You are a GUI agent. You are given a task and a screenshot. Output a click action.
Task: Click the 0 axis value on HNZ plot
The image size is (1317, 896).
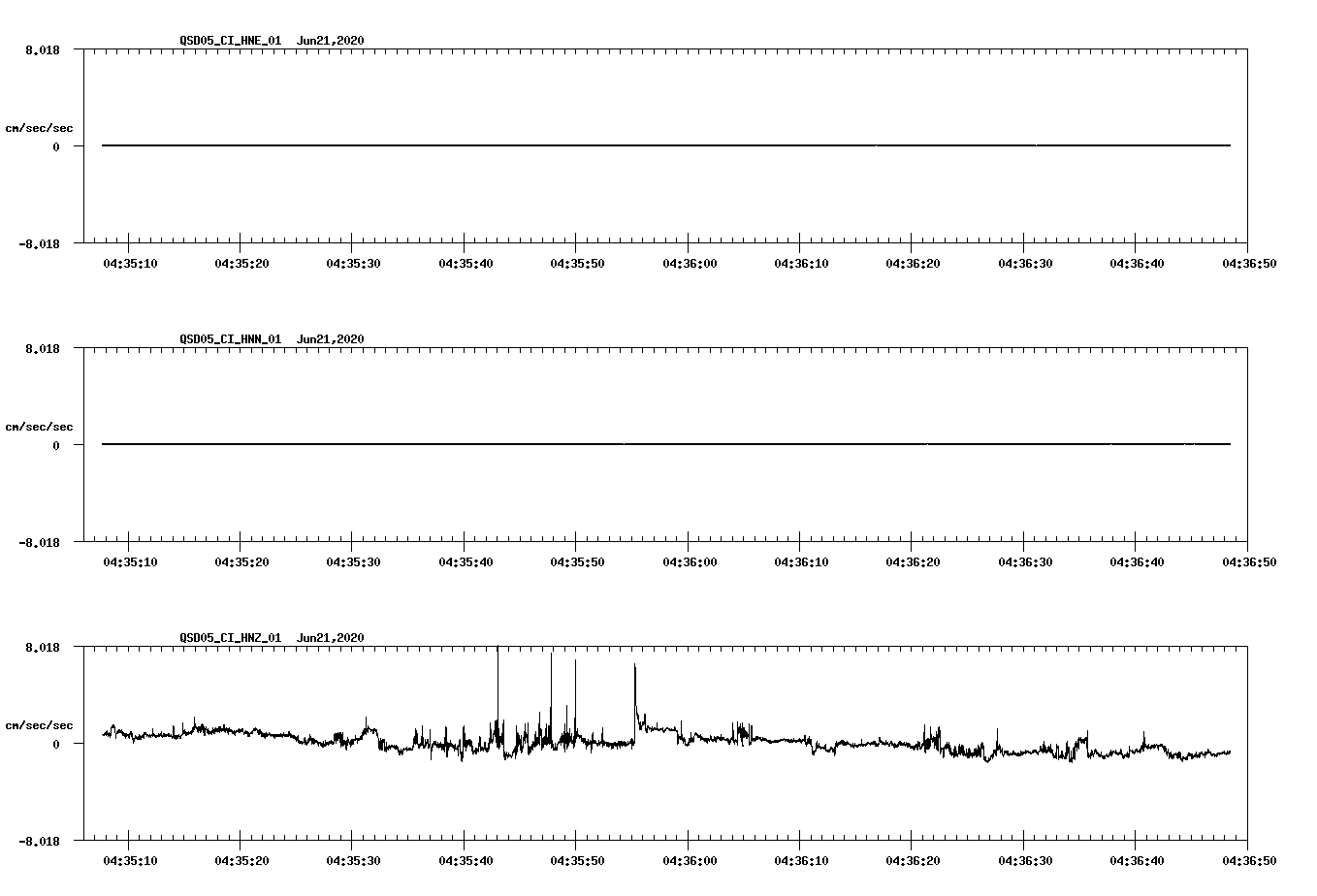tap(56, 744)
